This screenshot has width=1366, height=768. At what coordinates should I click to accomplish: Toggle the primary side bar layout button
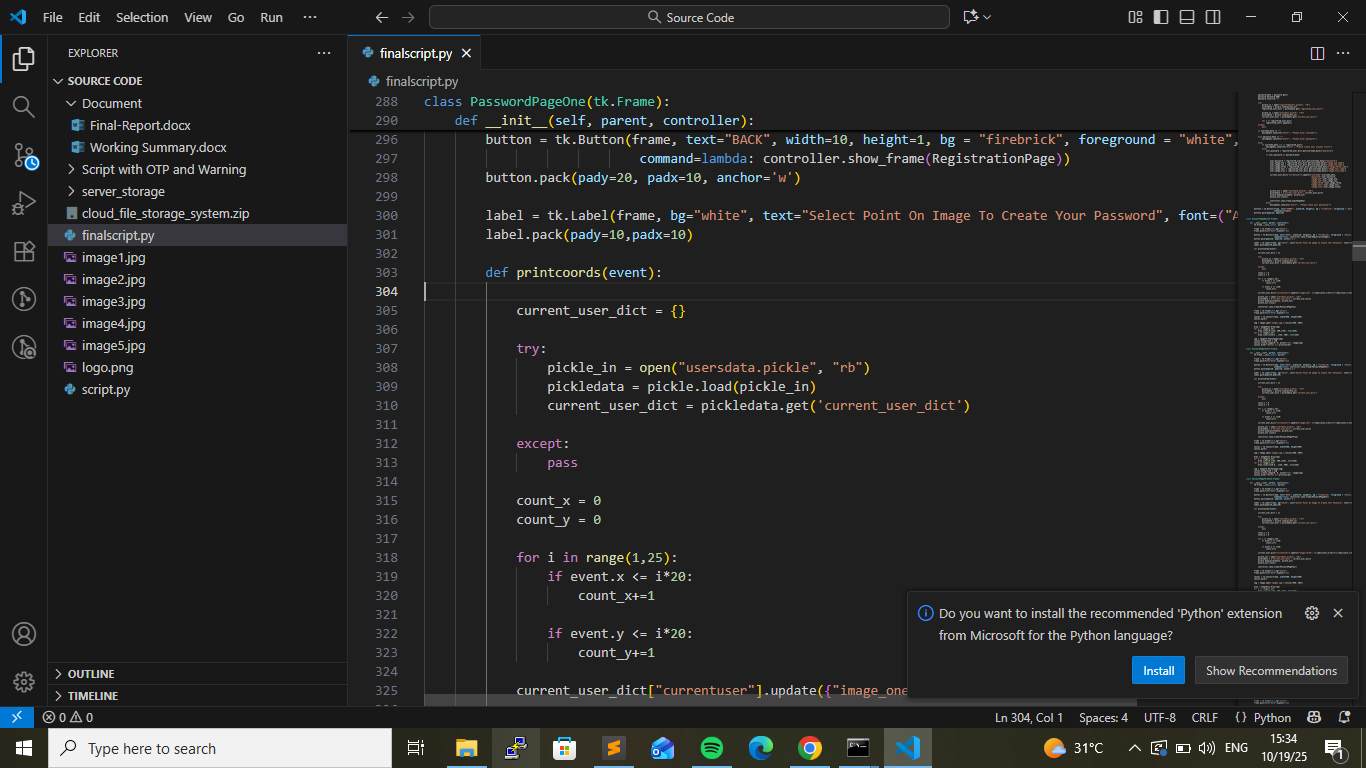pos(1161,17)
